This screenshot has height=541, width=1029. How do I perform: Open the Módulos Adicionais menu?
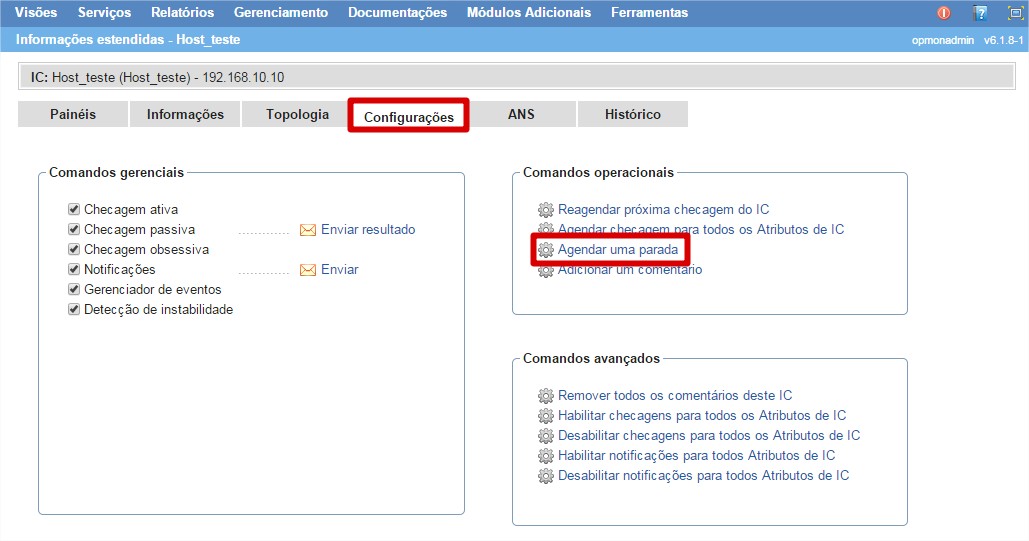(528, 13)
